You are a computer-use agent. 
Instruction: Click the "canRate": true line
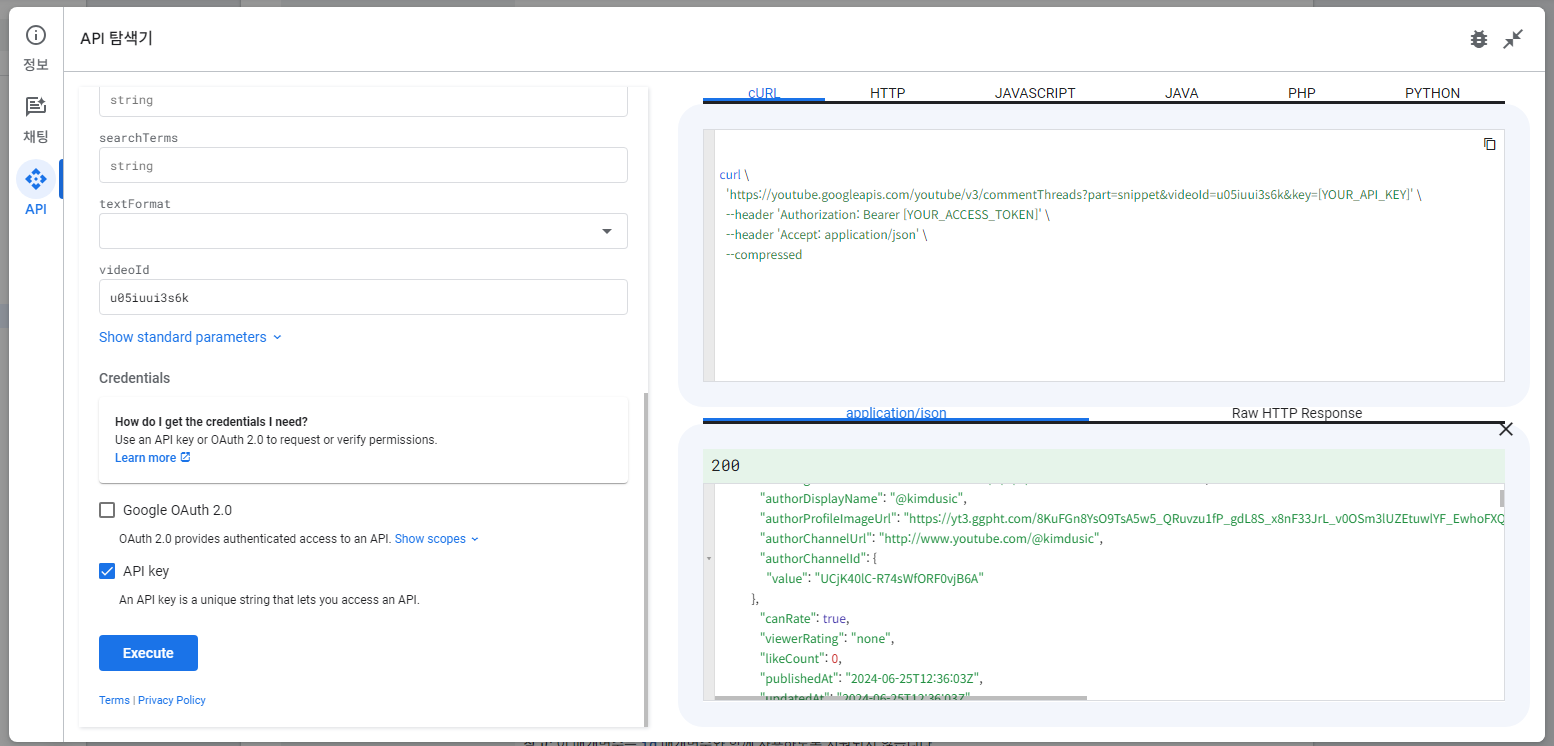(x=804, y=618)
